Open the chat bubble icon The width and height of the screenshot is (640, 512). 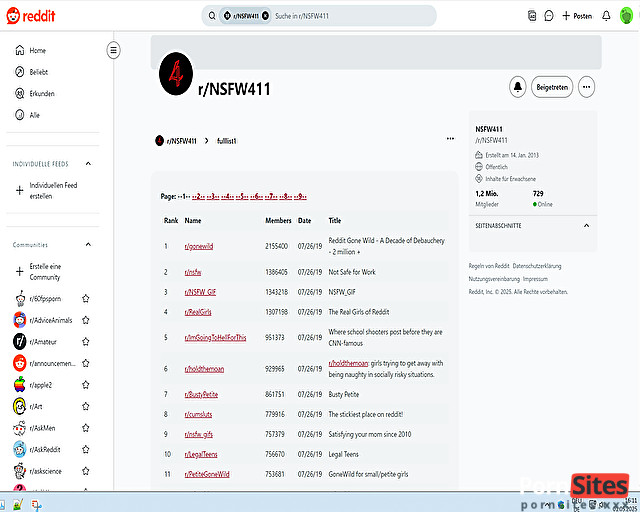click(549, 16)
